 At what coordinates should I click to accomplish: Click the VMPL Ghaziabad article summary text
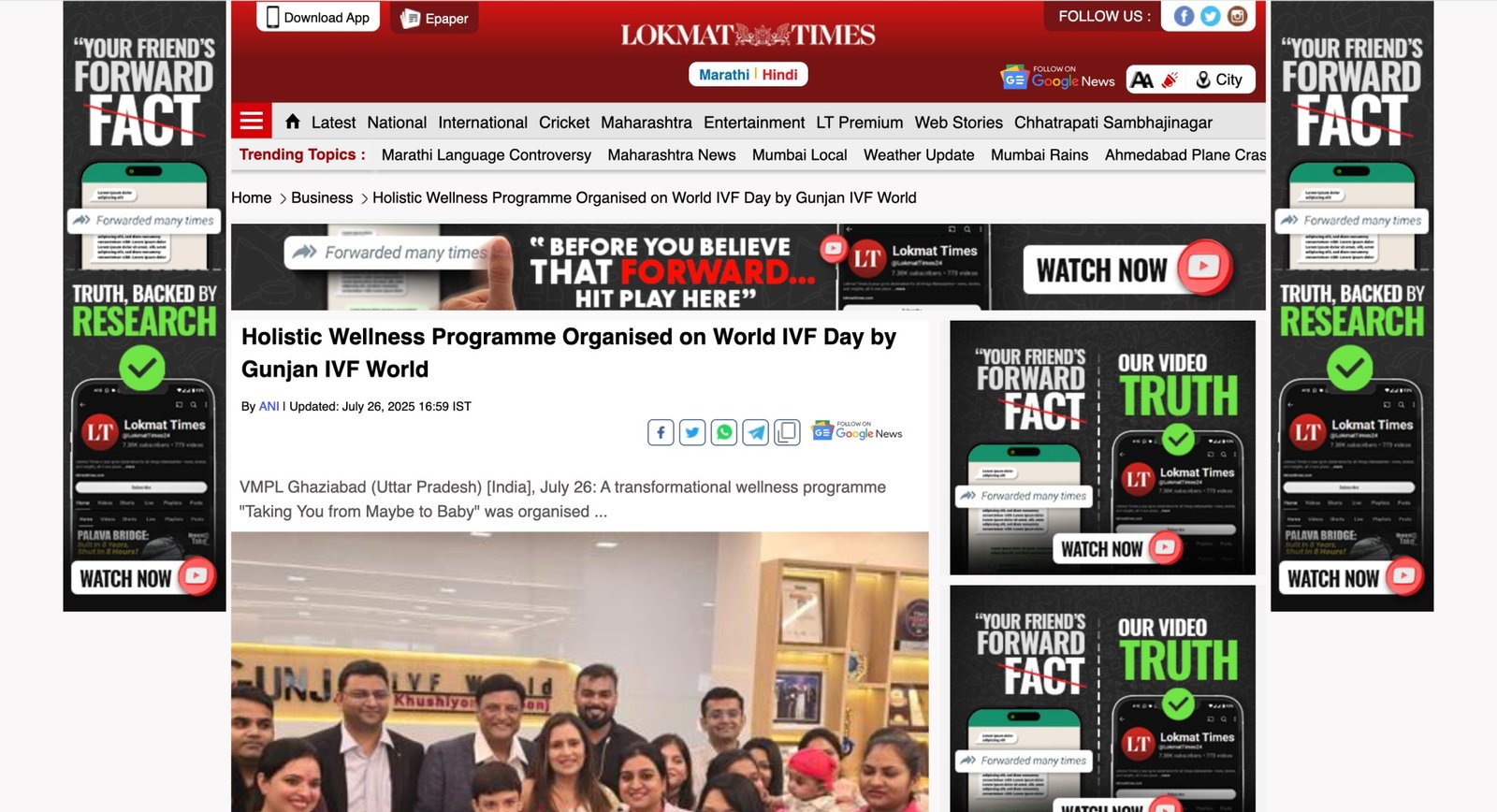(x=562, y=500)
